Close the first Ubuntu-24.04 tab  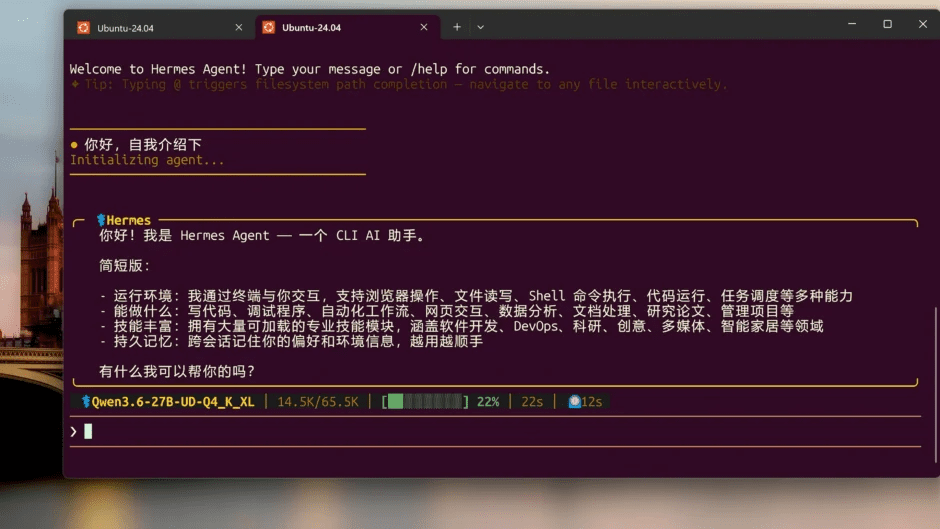[x=239, y=28]
